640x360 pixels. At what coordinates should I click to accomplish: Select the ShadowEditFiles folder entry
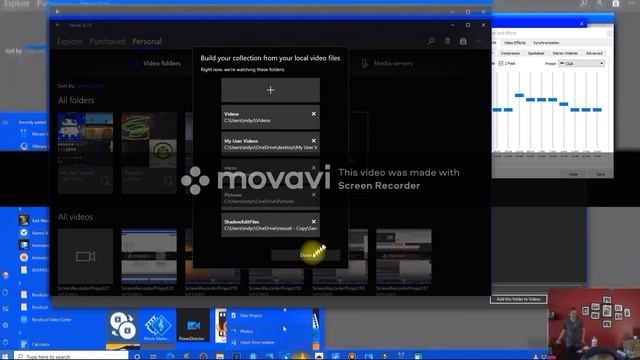click(270, 225)
